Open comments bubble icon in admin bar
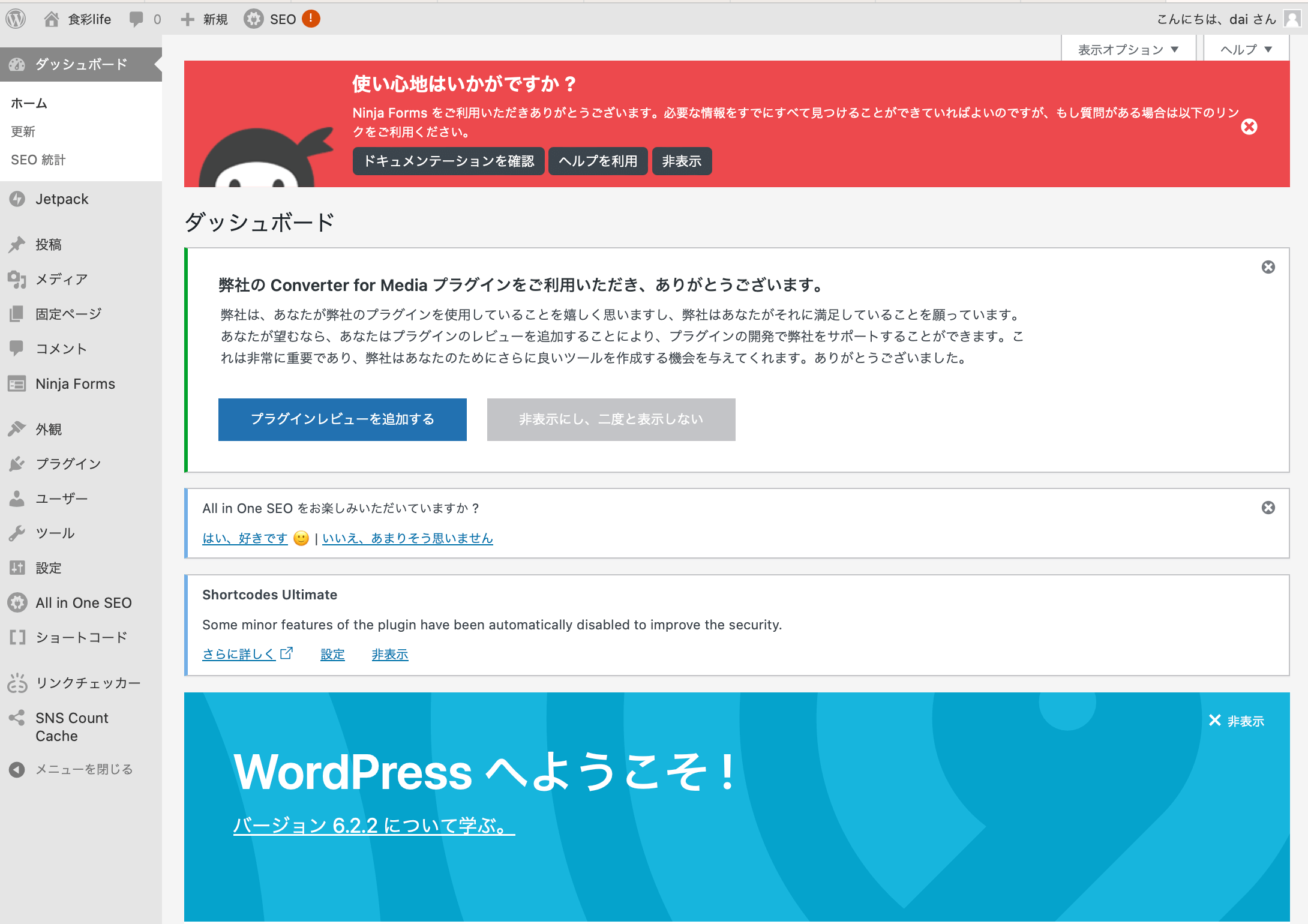 (x=136, y=19)
